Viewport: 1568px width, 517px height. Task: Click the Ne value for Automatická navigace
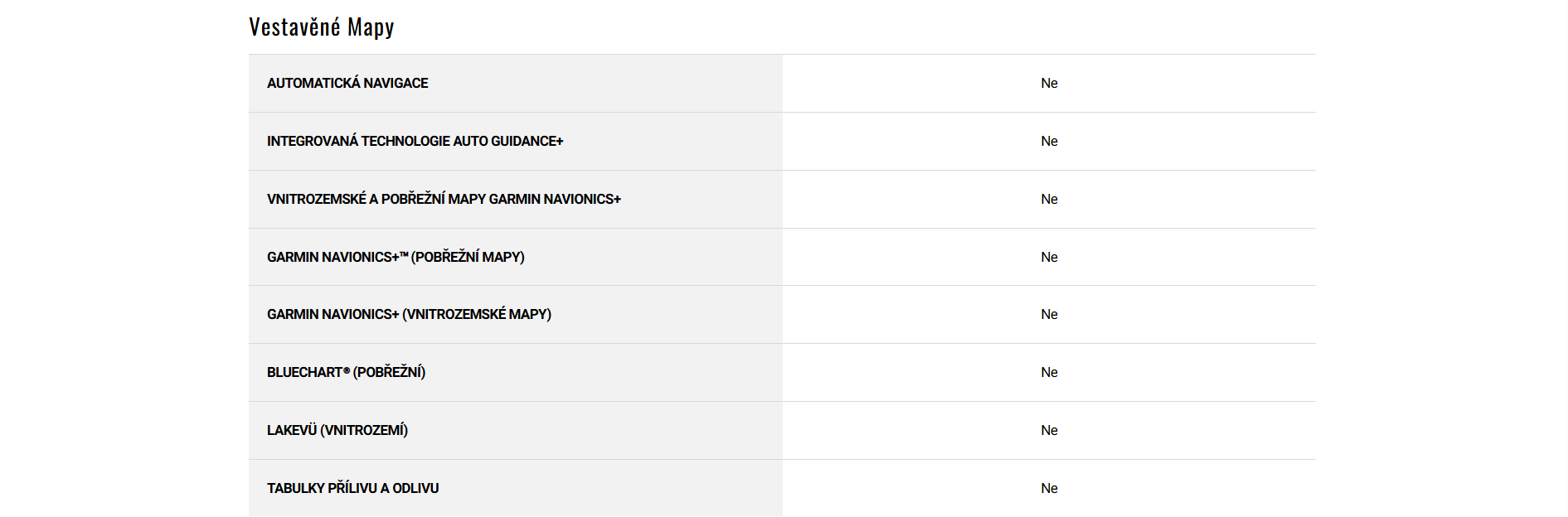[1049, 83]
